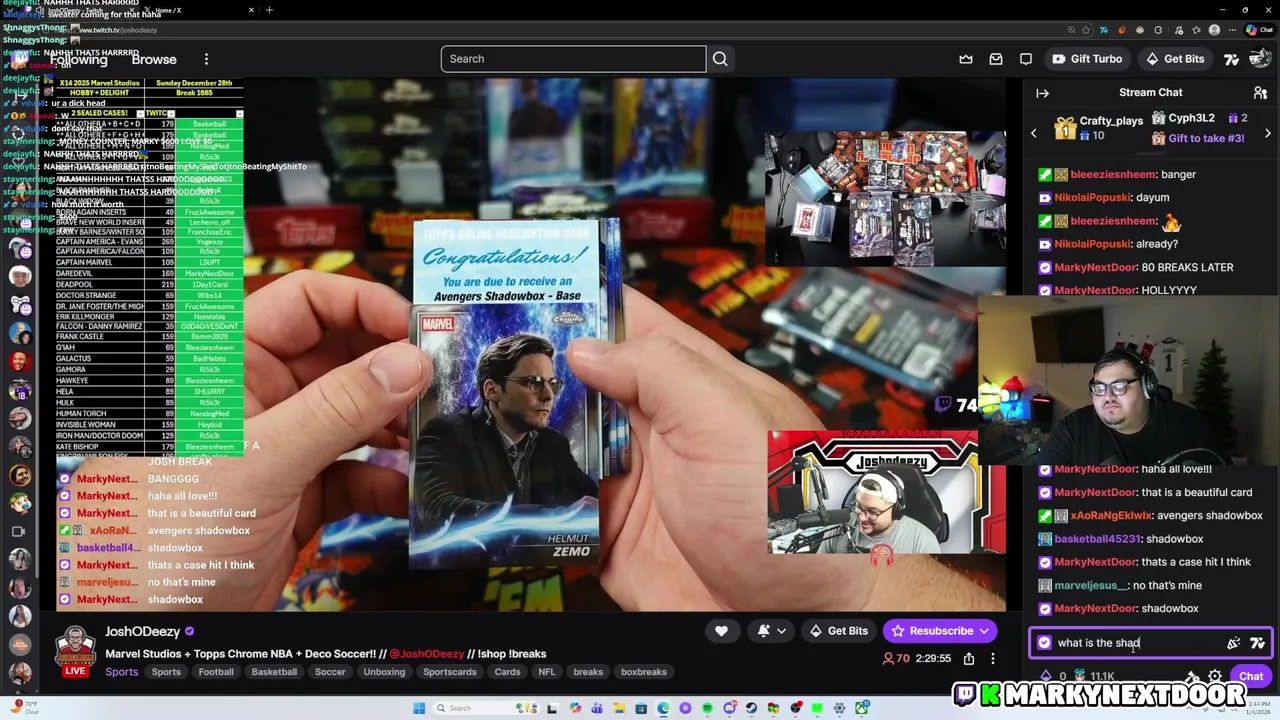The height and width of the screenshot is (720, 1280).
Task: Open Prime Gaming crown loot icon
Action: point(966,59)
